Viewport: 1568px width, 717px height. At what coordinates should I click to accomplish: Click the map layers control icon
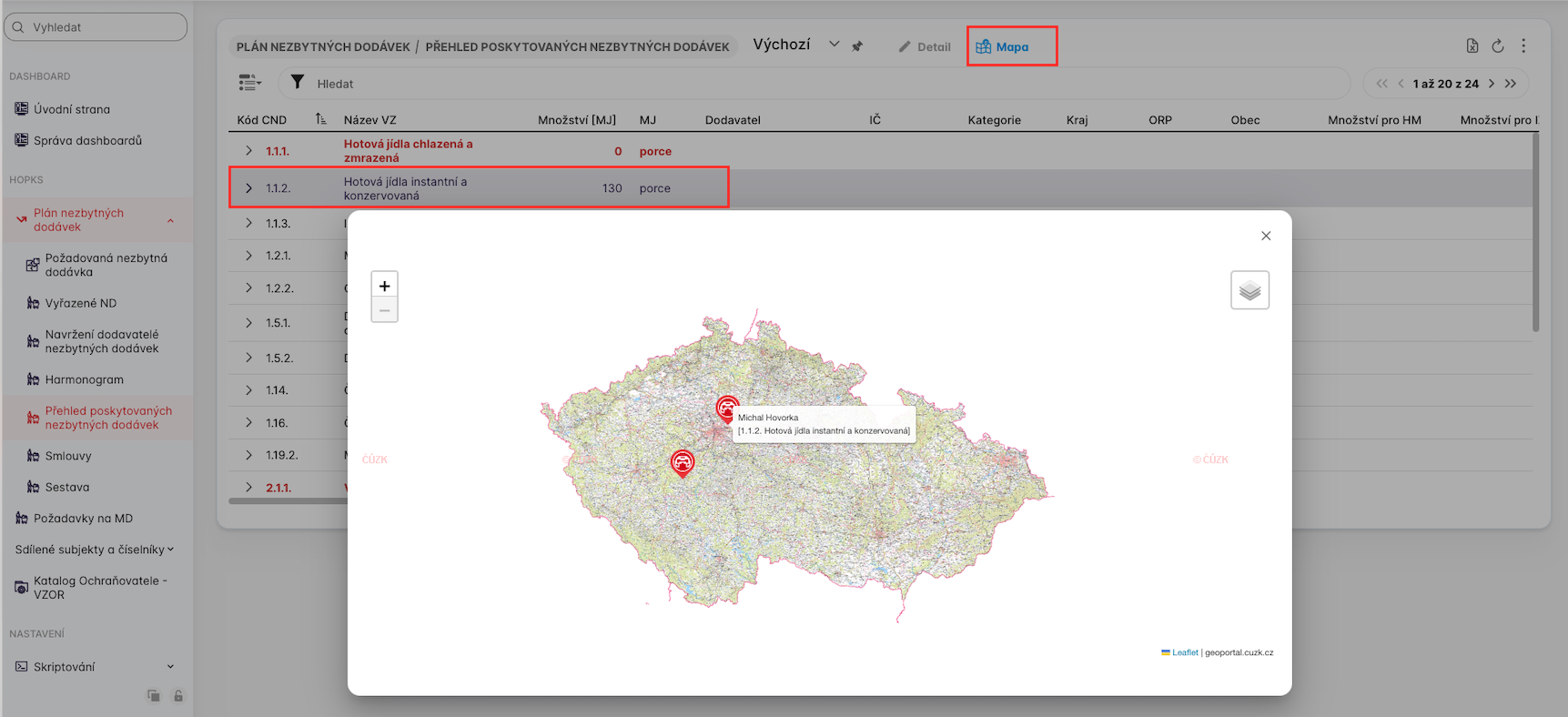tap(1249, 290)
